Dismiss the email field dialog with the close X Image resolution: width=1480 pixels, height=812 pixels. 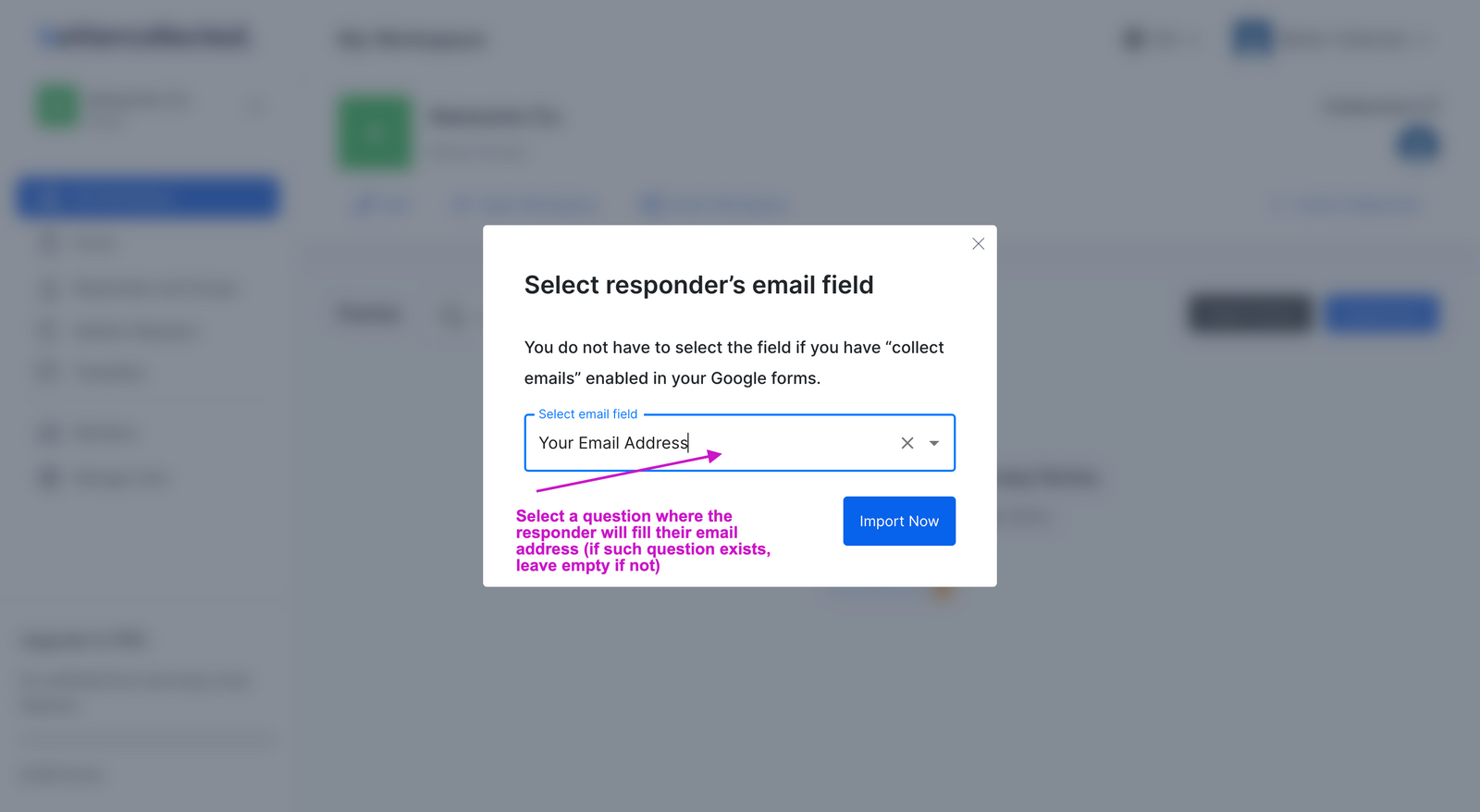(x=978, y=243)
